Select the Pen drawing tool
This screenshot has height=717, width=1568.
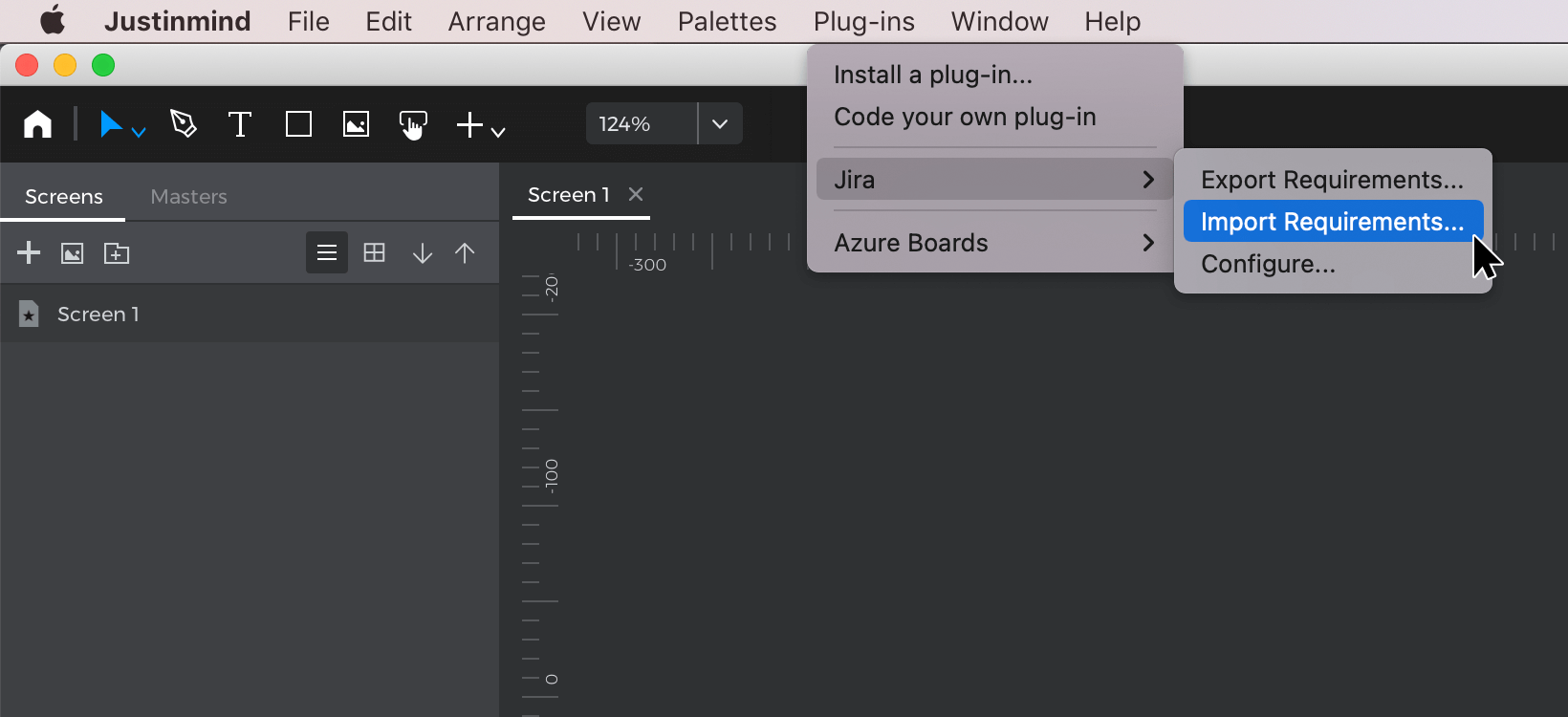184,124
